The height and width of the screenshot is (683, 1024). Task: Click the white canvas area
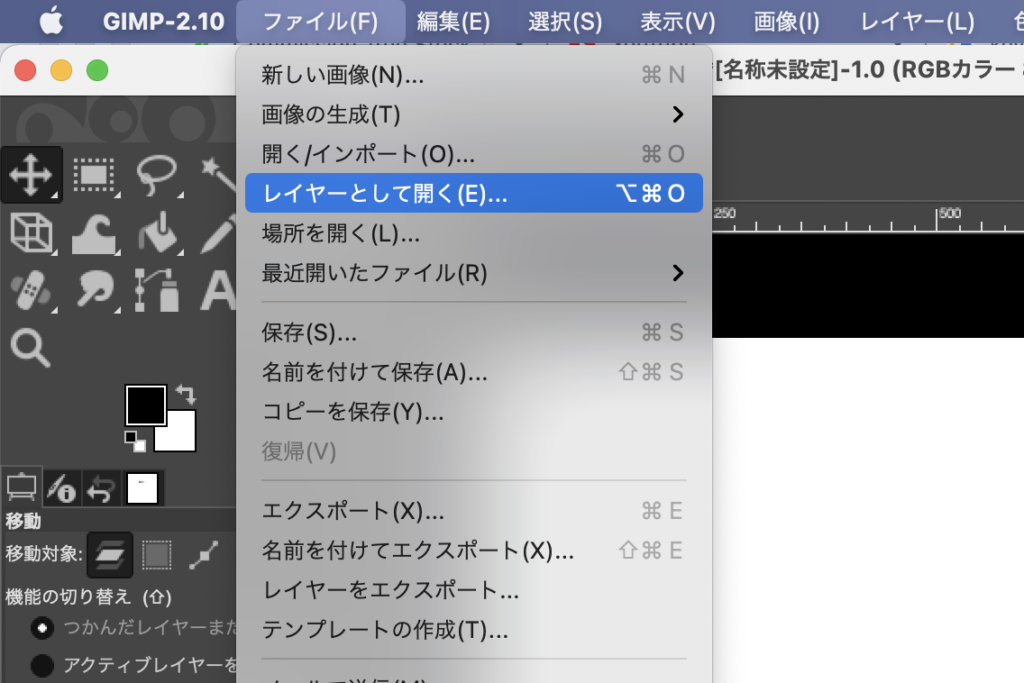click(x=868, y=510)
